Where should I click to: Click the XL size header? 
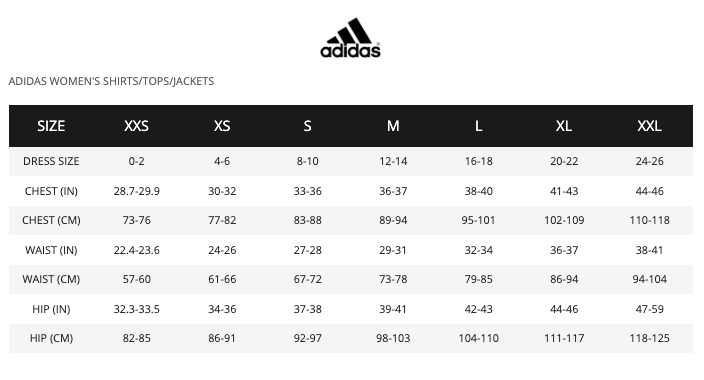[x=564, y=126]
